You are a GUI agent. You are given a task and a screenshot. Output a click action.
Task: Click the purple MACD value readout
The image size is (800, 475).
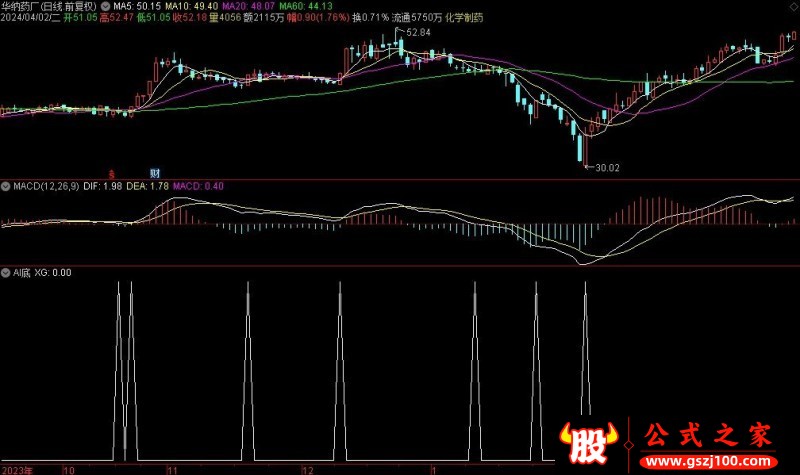click(x=199, y=185)
